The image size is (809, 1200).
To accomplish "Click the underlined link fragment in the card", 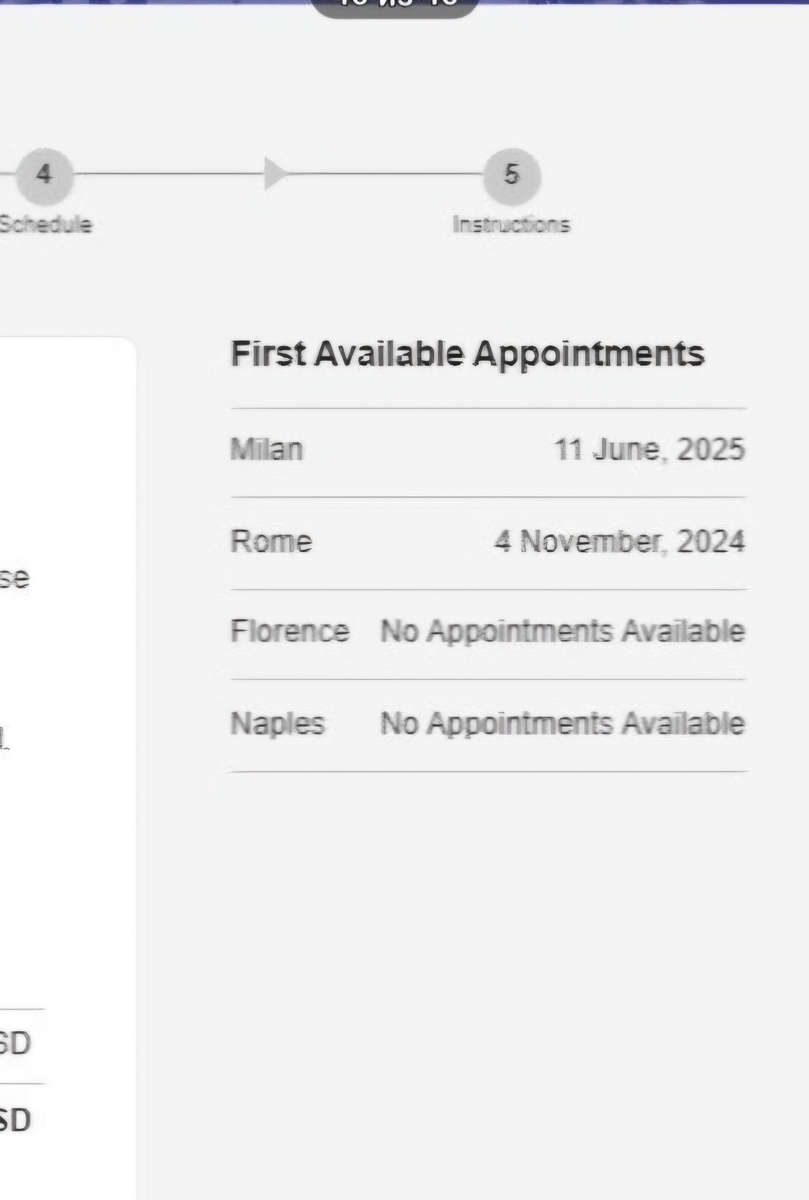I will coord(5,741).
